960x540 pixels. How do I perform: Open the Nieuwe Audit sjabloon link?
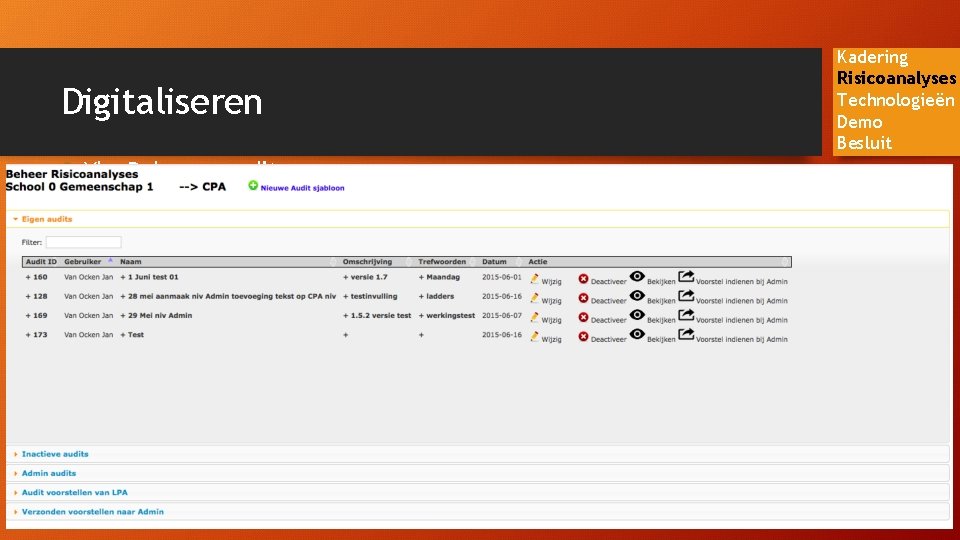click(x=302, y=188)
